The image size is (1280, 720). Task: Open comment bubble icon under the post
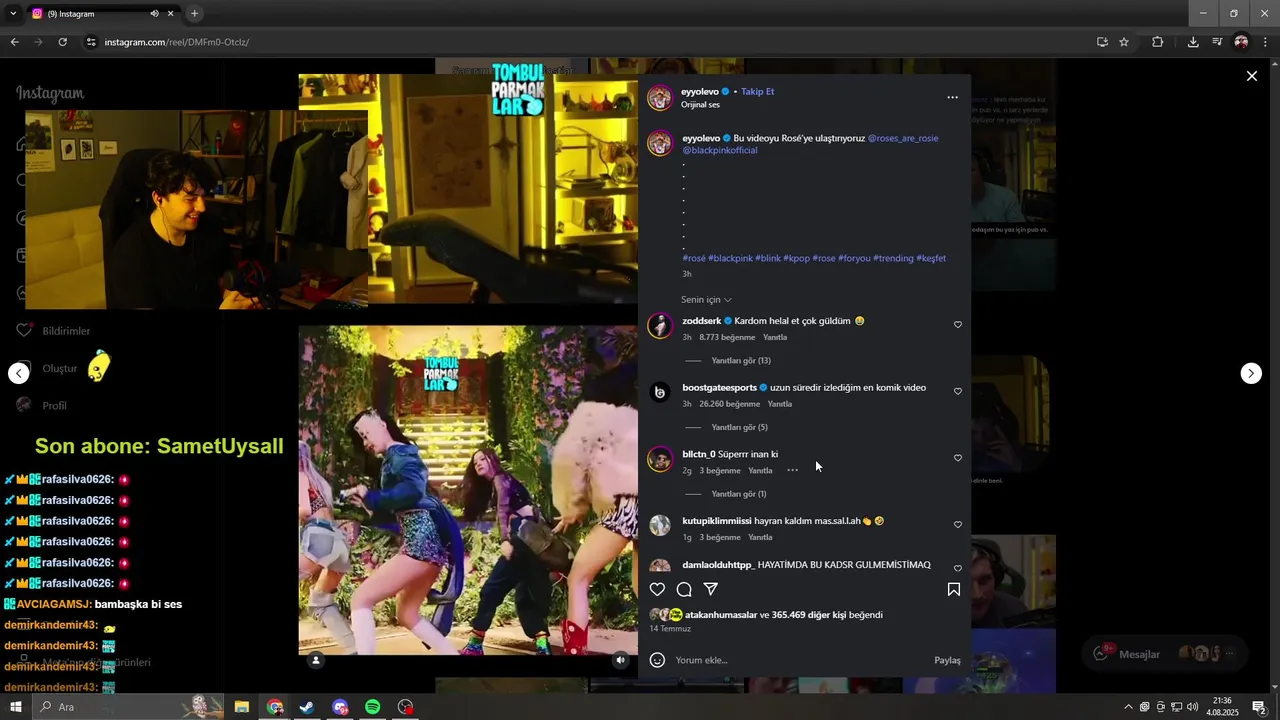tap(684, 589)
